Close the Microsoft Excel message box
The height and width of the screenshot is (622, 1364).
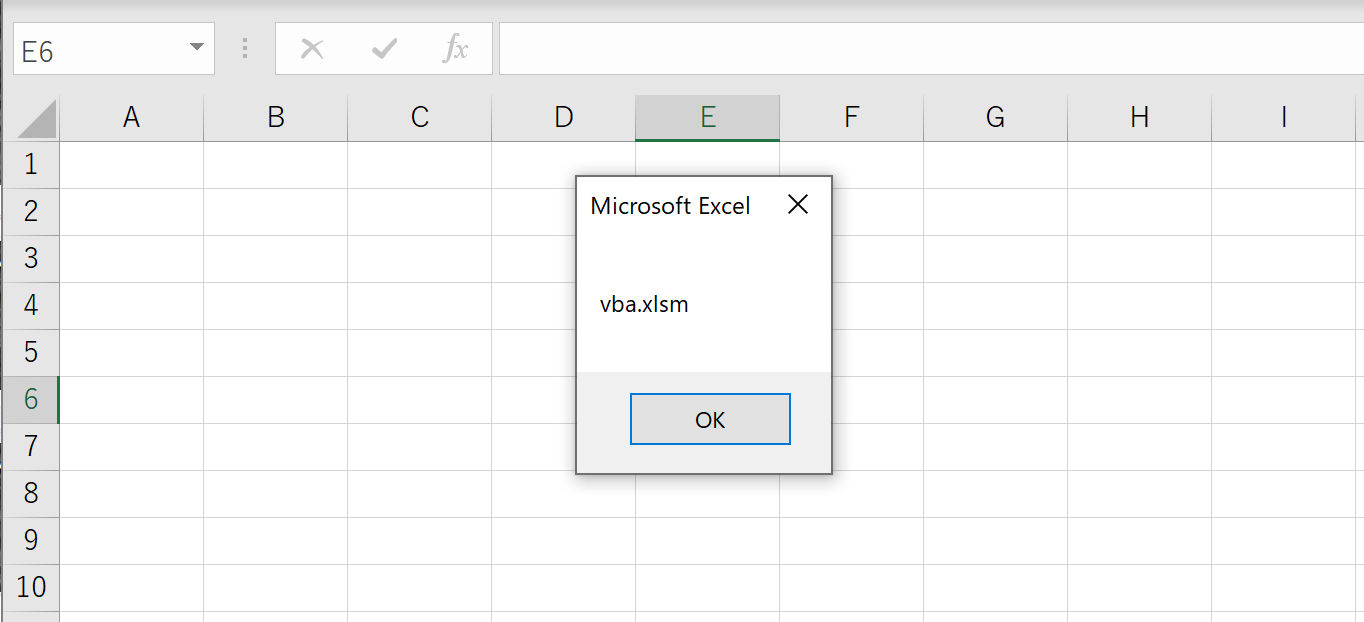(x=797, y=205)
